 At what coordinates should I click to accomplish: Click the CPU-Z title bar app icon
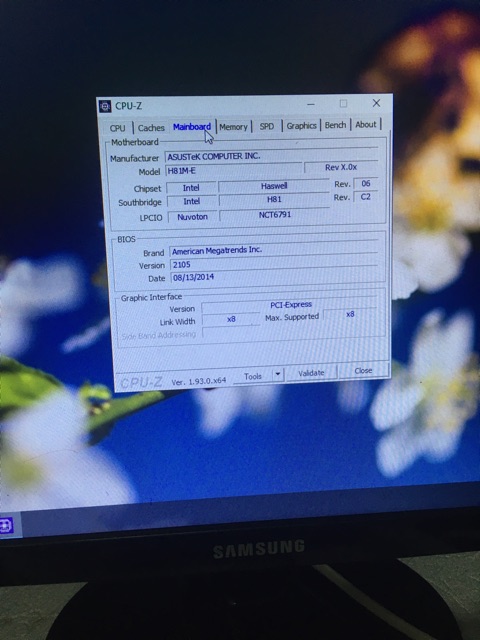point(105,106)
